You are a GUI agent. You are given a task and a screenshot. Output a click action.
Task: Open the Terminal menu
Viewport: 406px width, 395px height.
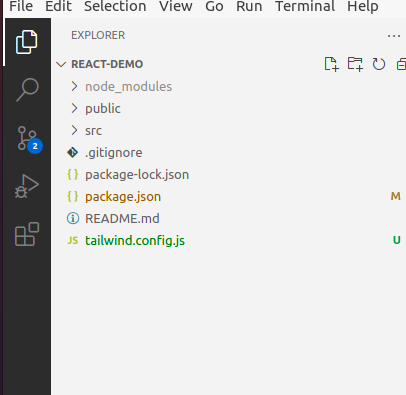[305, 6]
